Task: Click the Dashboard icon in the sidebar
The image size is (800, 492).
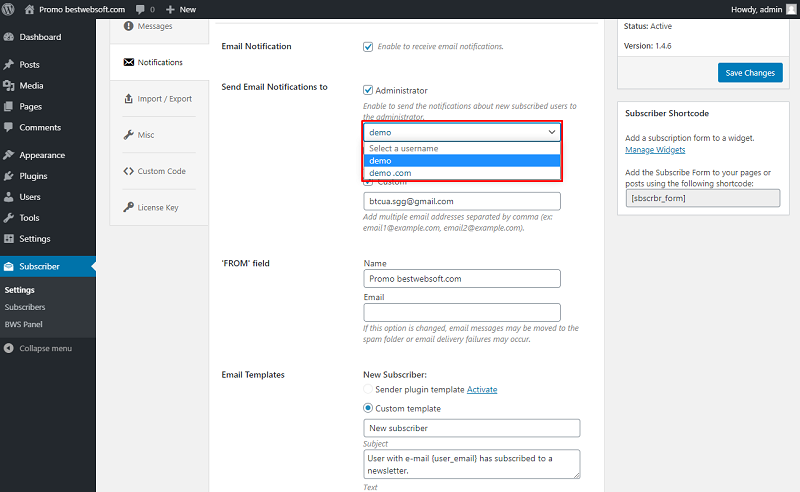Action: (9, 37)
